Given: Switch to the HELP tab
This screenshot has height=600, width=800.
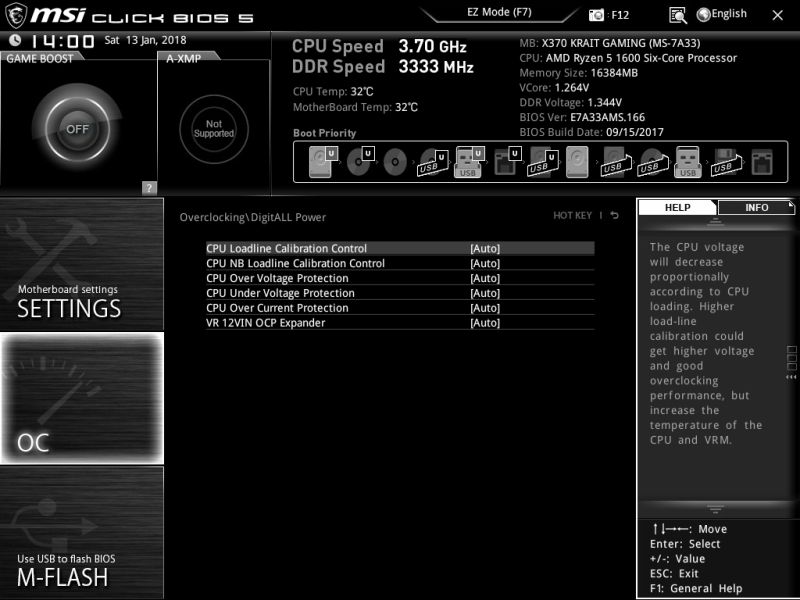Looking at the screenshot, I should point(678,207).
